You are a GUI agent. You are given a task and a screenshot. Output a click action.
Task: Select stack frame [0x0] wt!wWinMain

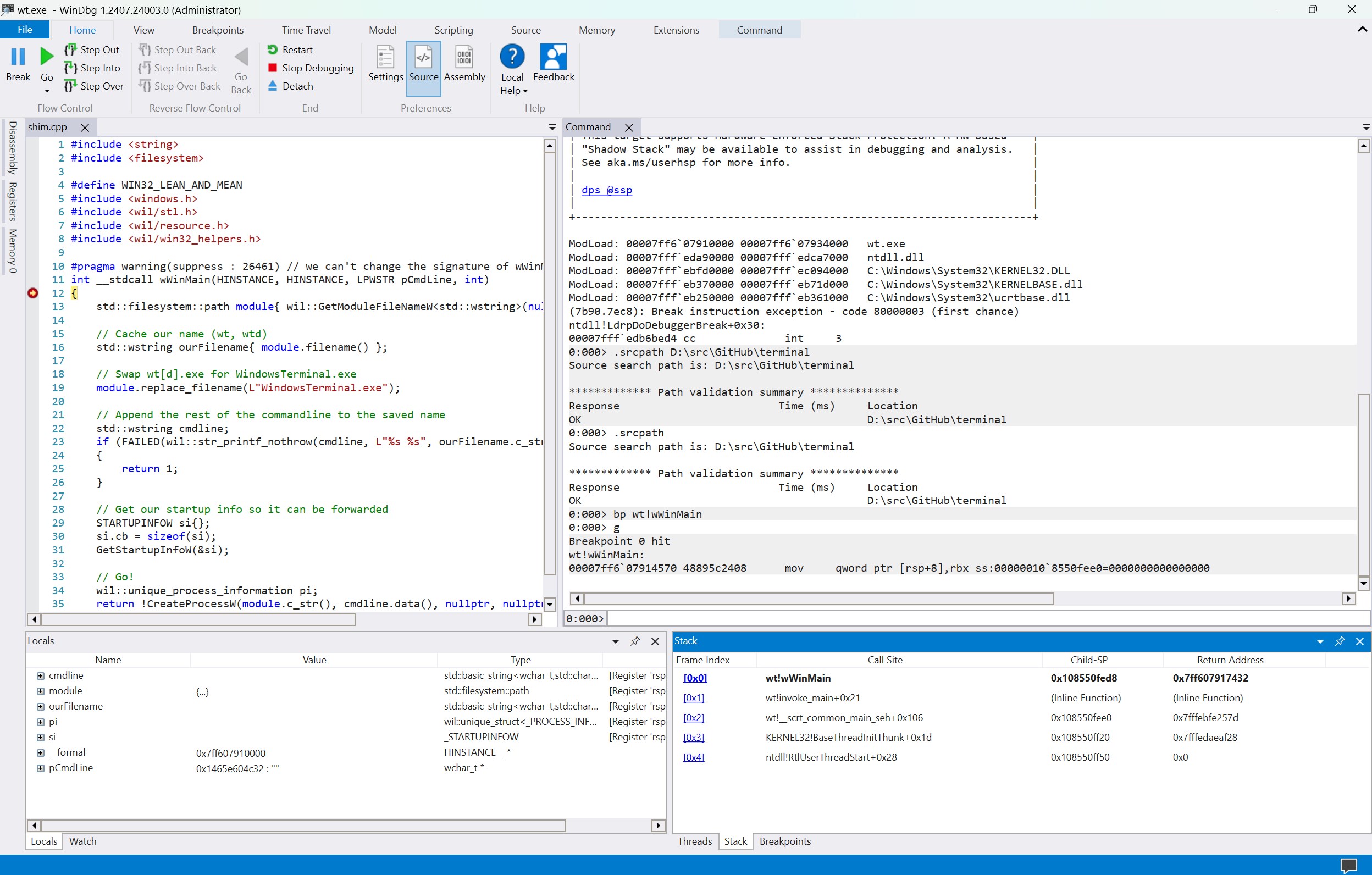(695, 678)
